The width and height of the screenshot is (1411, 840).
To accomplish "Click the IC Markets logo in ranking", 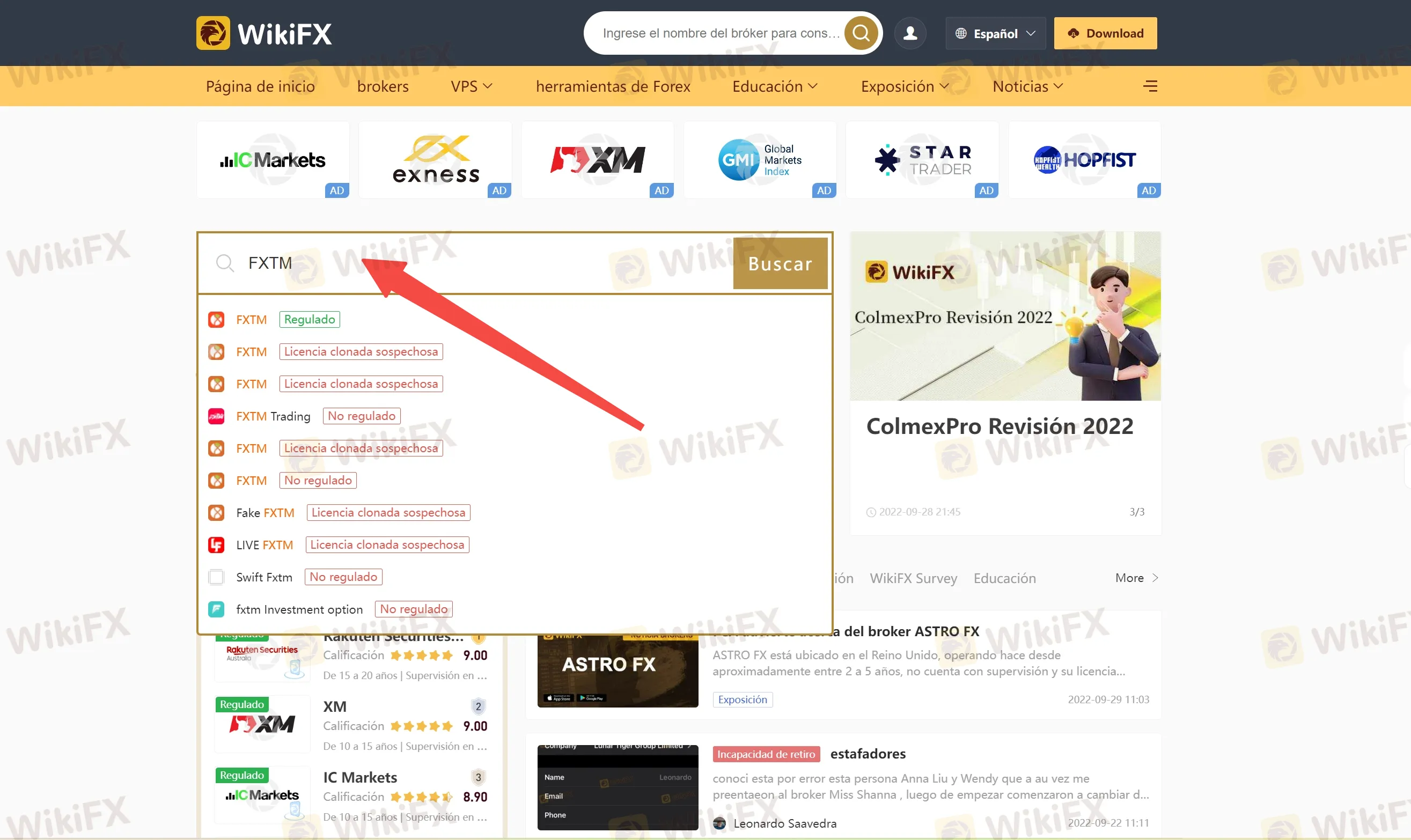I will [x=262, y=795].
